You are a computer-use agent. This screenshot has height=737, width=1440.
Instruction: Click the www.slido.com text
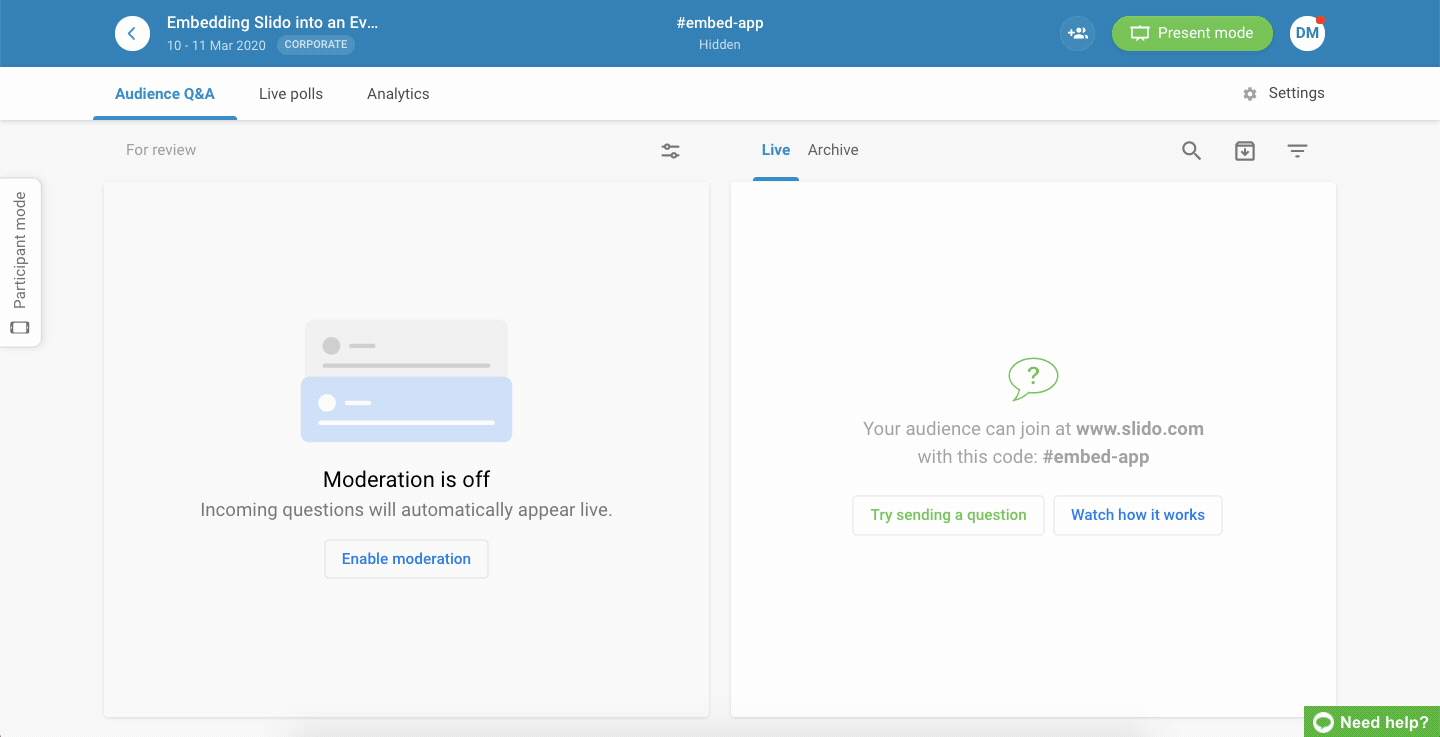[1140, 429]
